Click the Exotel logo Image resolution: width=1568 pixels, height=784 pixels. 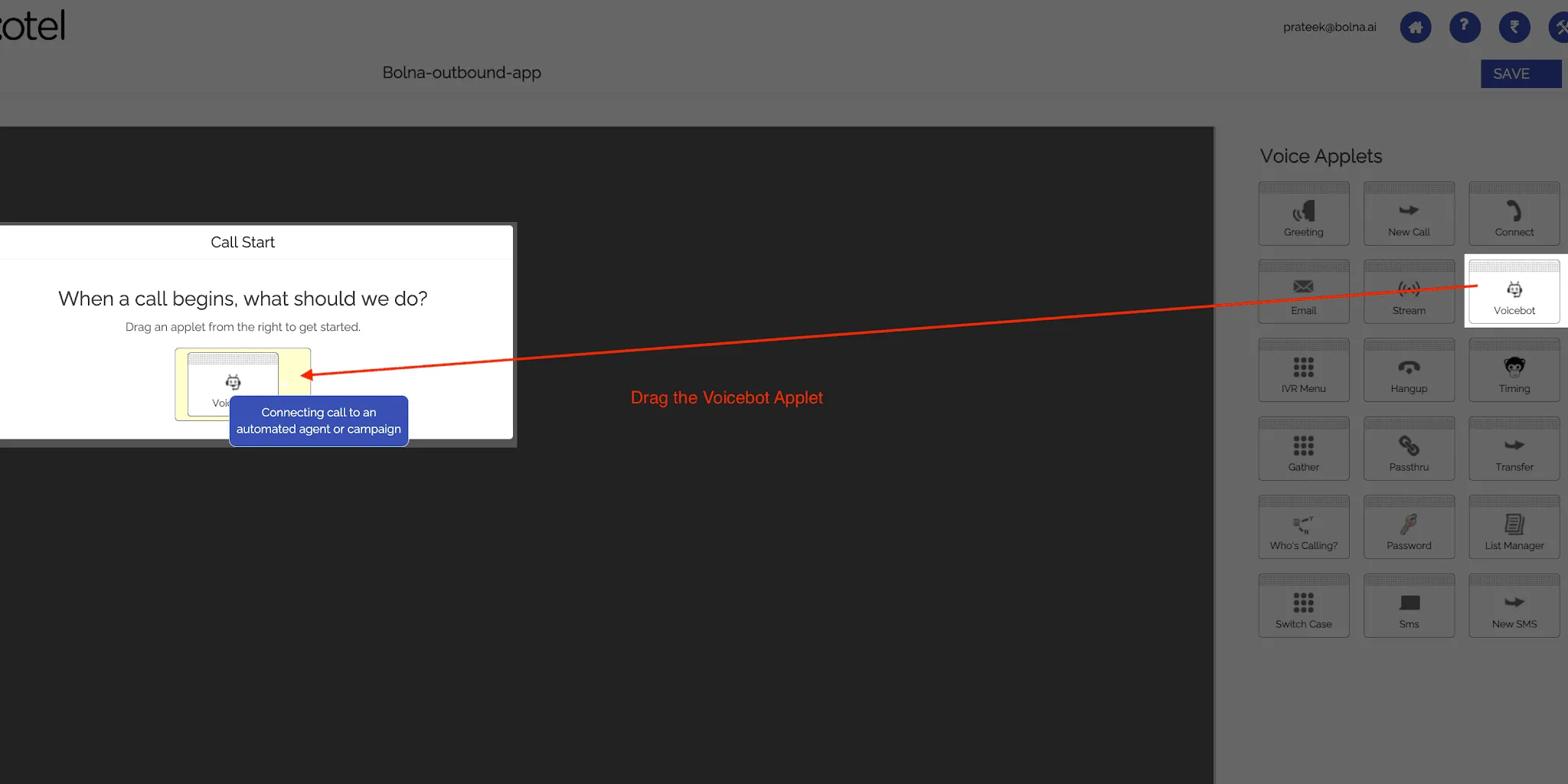tap(32, 25)
